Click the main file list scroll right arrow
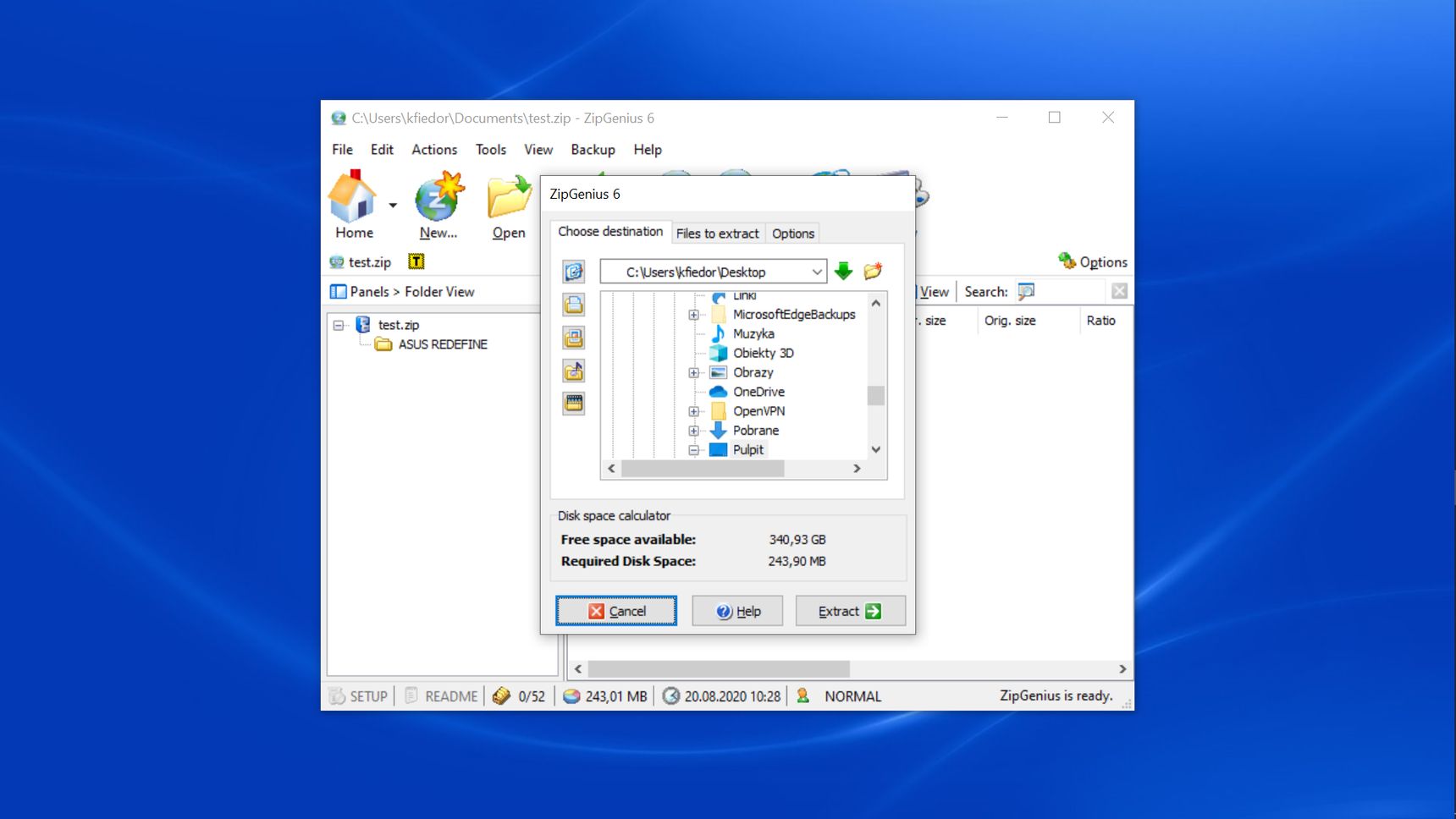Image resolution: width=1456 pixels, height=819 pixels. tap(1122, 669)
